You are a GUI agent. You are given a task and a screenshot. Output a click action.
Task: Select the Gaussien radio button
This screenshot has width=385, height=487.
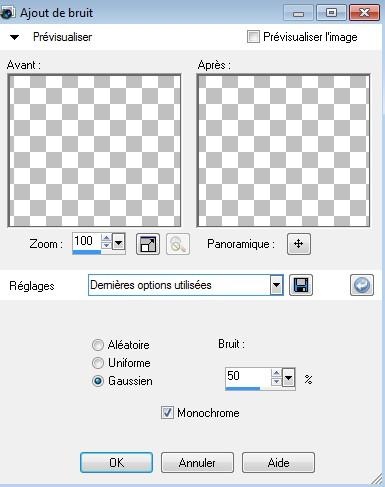point(98,381)
